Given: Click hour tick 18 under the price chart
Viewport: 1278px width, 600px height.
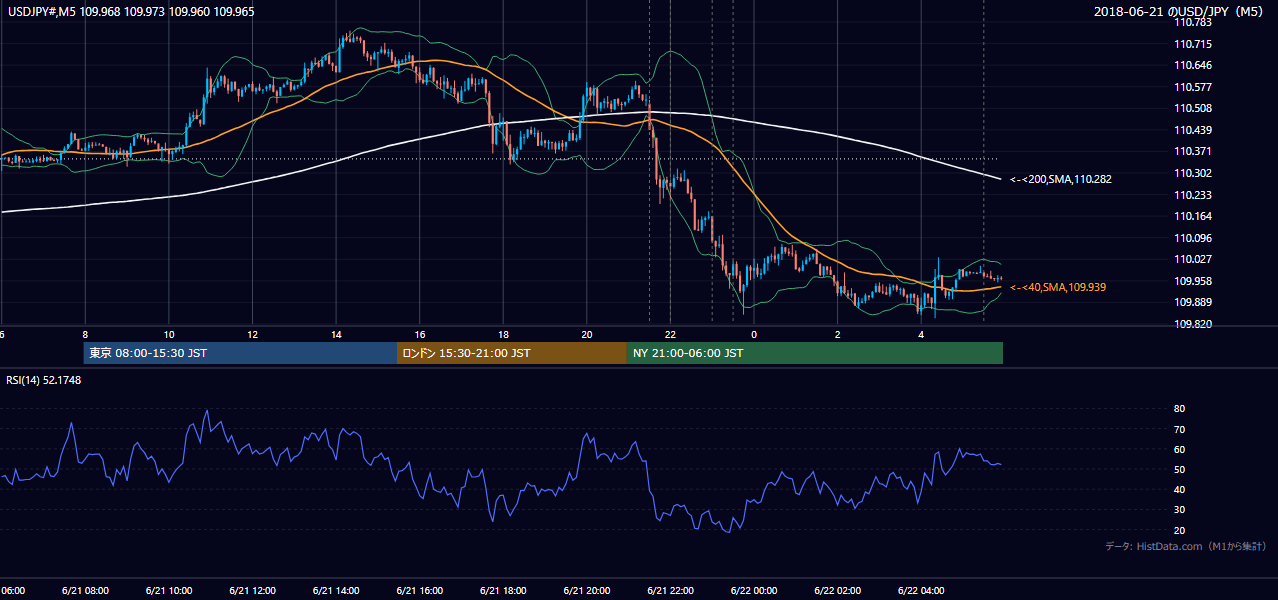Looking at the screenshot, I should (503, 334).
